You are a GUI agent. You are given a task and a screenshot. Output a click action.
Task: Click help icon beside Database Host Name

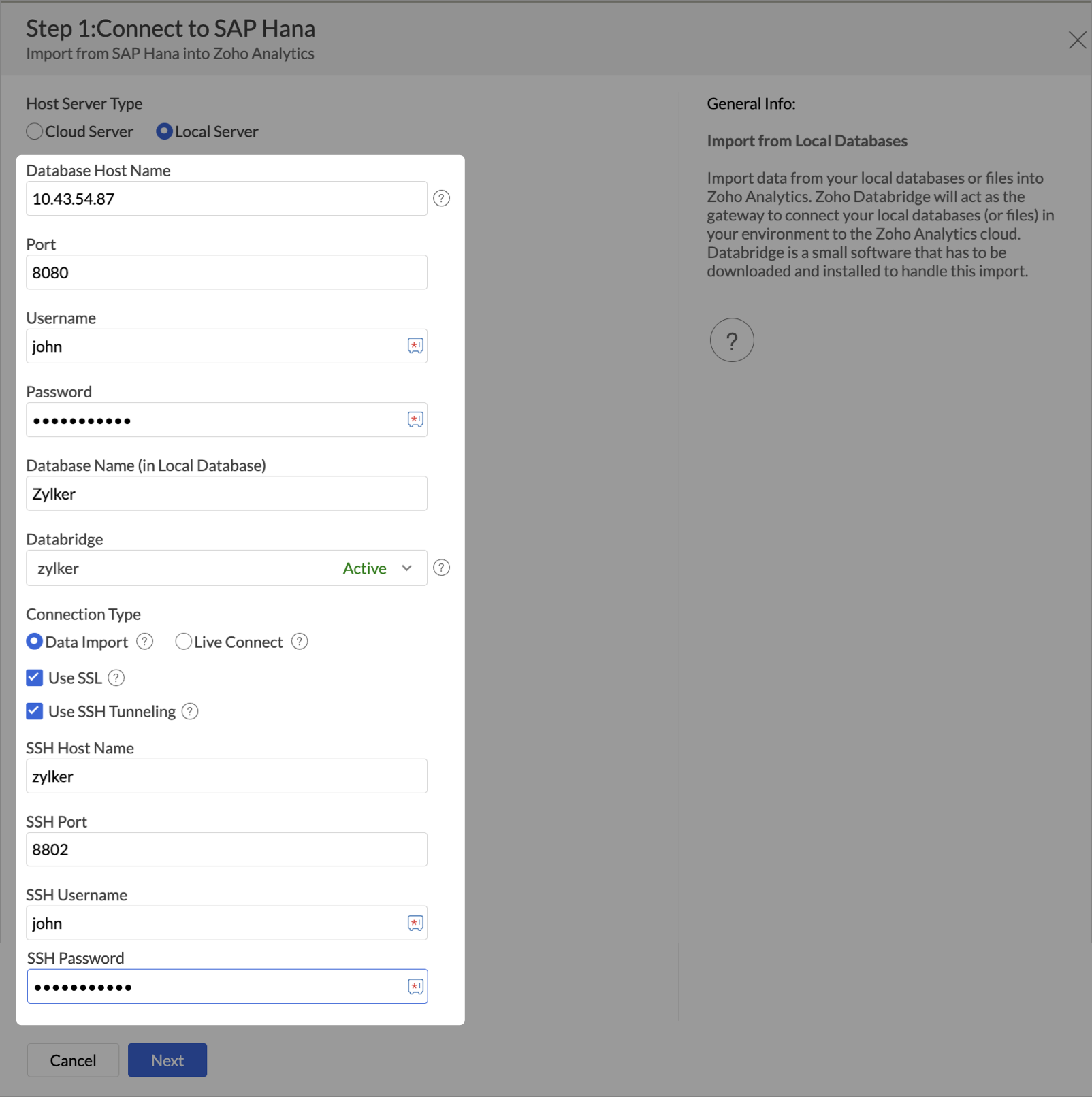click(441, 198)
